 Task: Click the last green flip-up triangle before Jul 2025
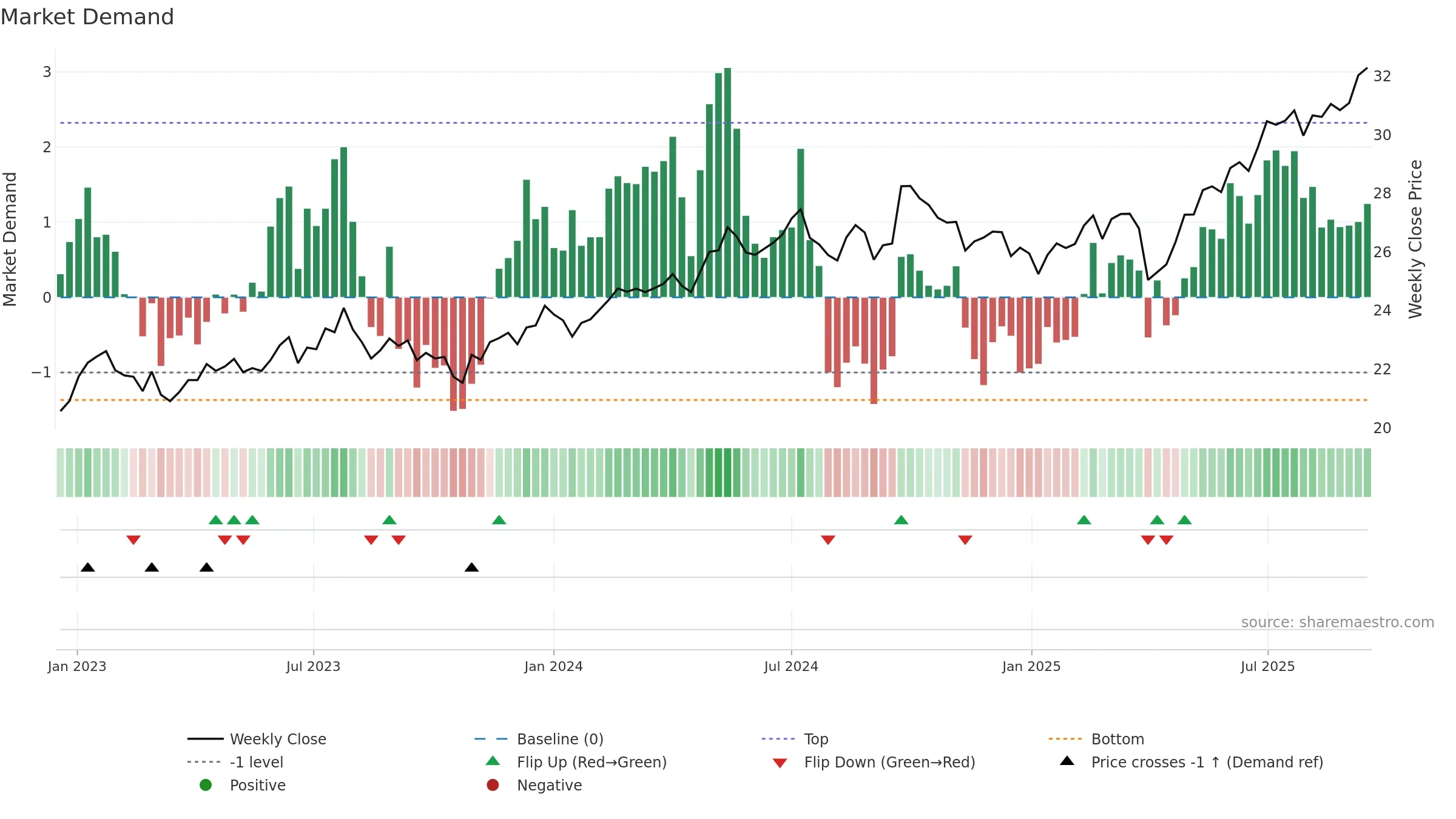pos(1184,520)
